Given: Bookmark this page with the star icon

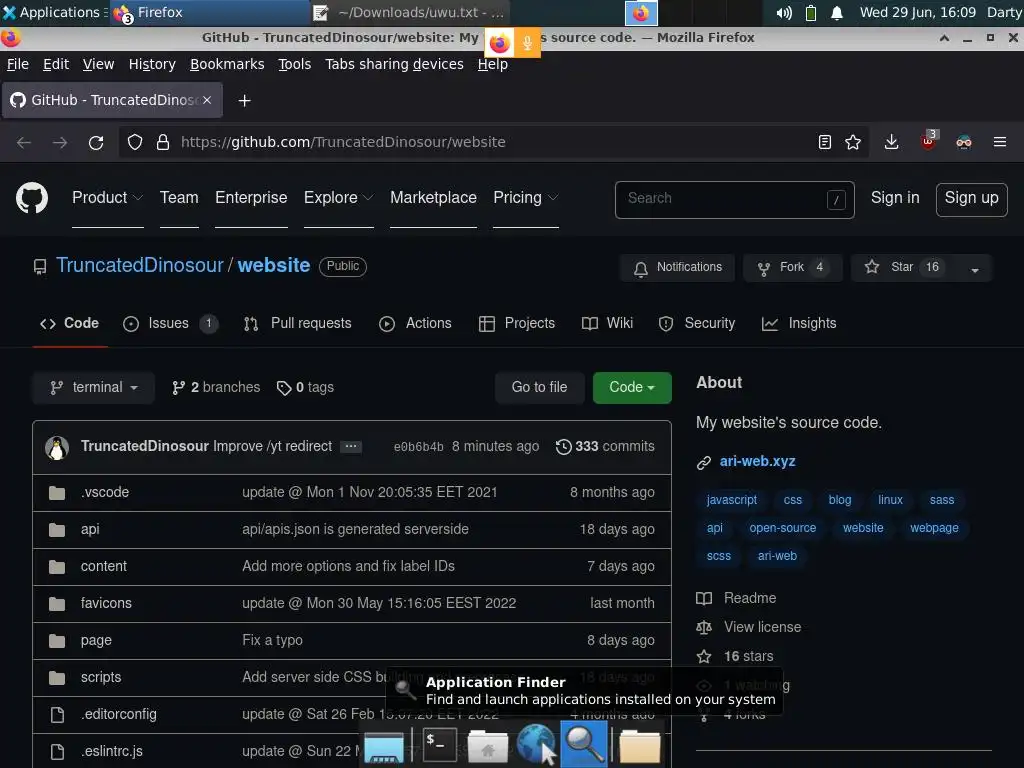Looking at the screenshot, I should (x=853, y=142).
